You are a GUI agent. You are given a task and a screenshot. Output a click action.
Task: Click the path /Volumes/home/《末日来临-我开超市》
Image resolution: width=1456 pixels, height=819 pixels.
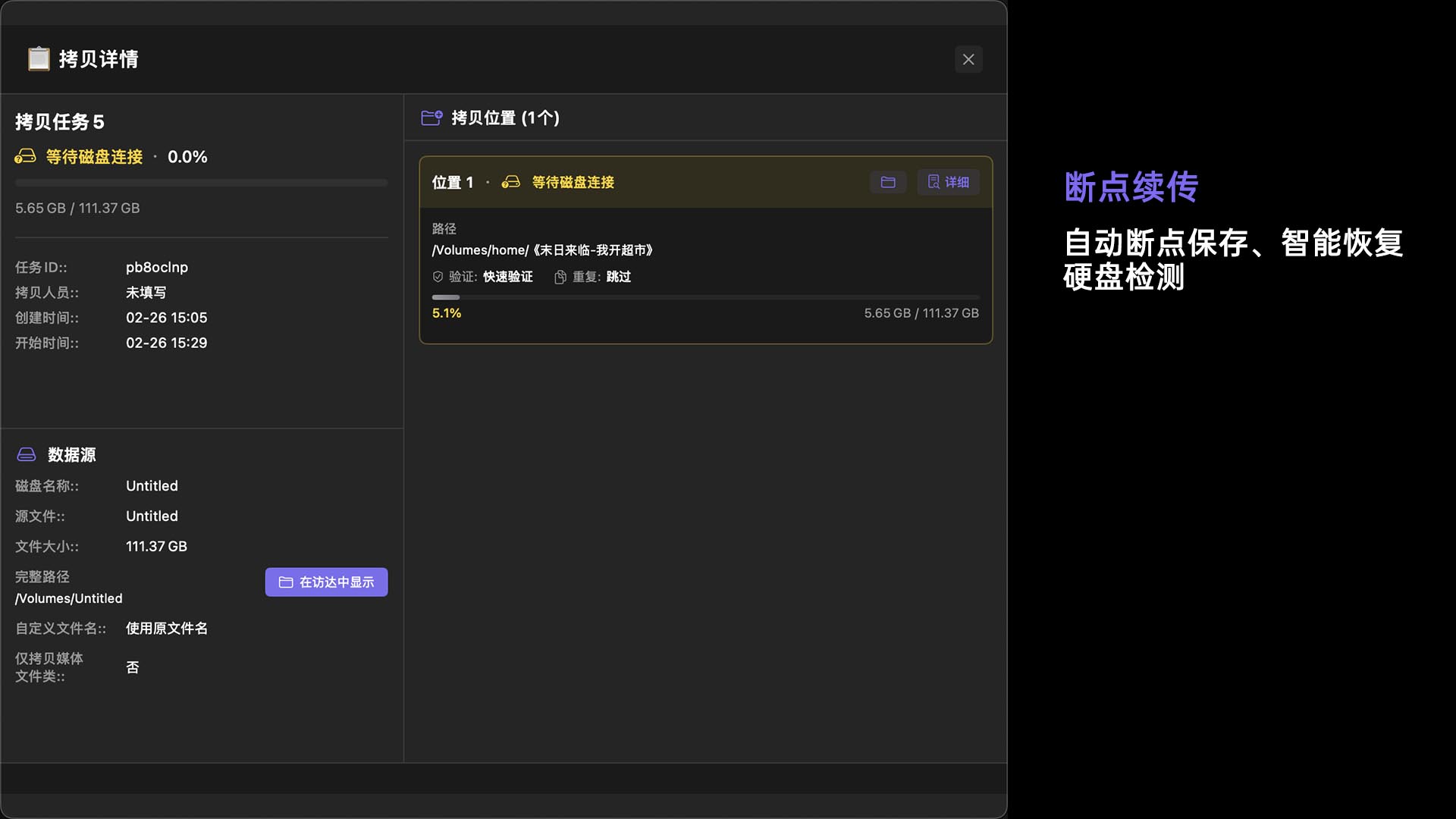click(x=543, y=249)
